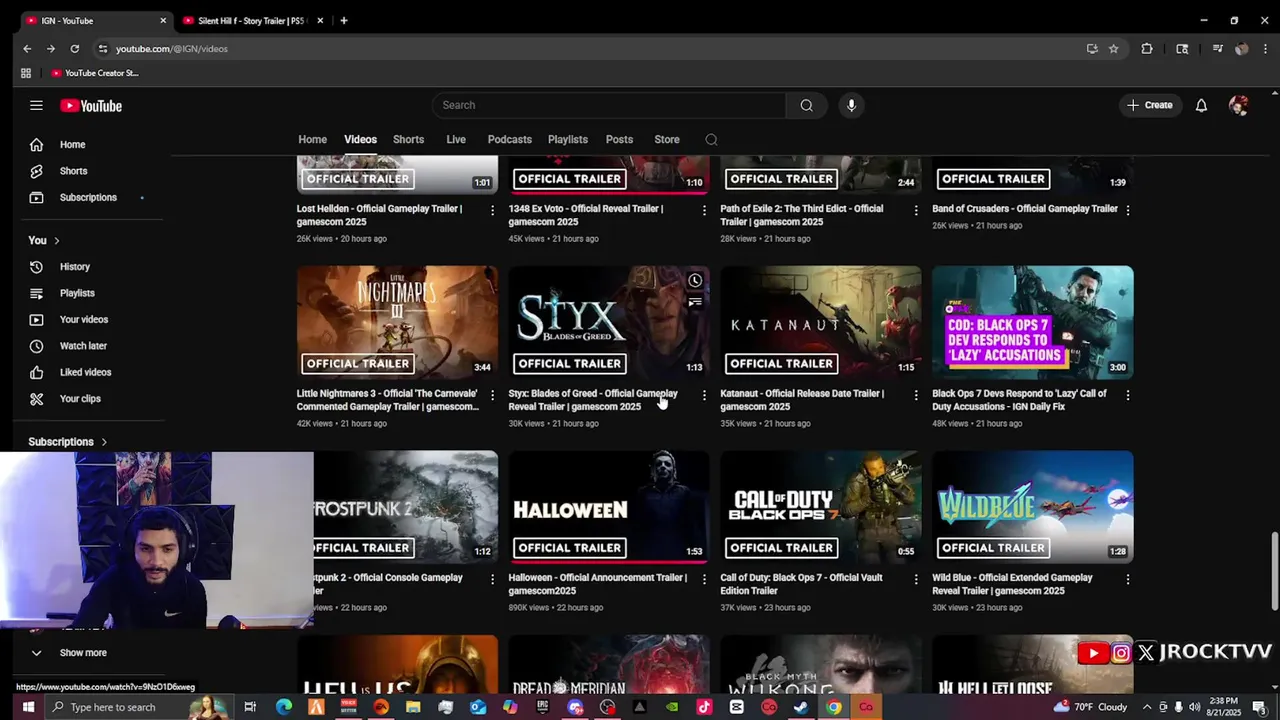Click the YouTube search input field

pos(610,105)
